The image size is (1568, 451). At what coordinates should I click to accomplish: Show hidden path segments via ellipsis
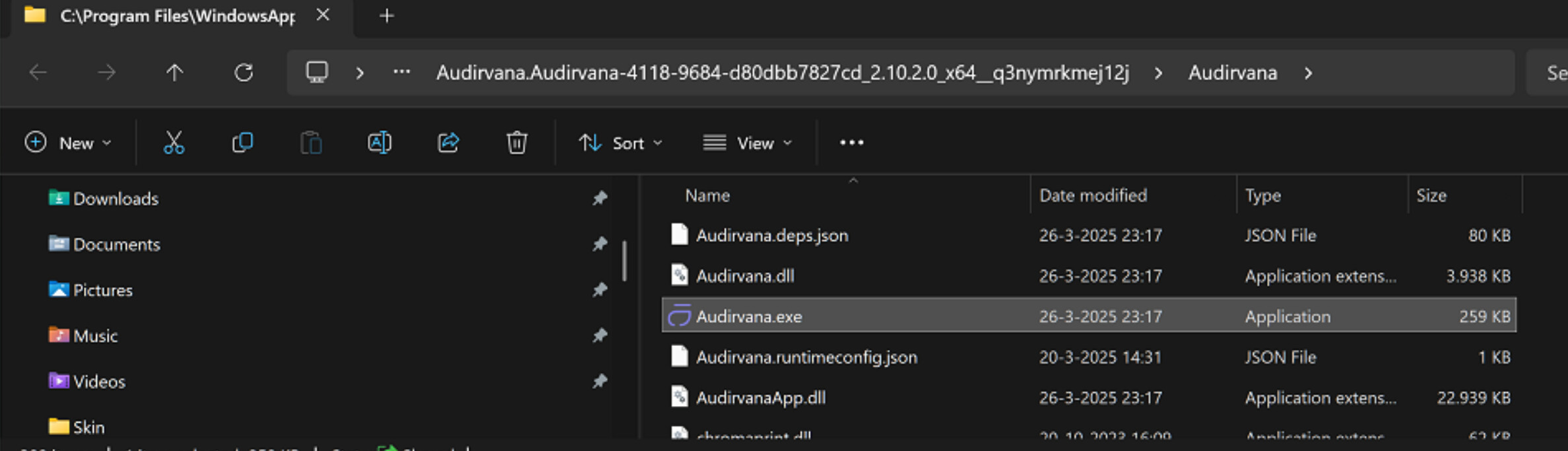pyautogui.click(x=401, y=72)
